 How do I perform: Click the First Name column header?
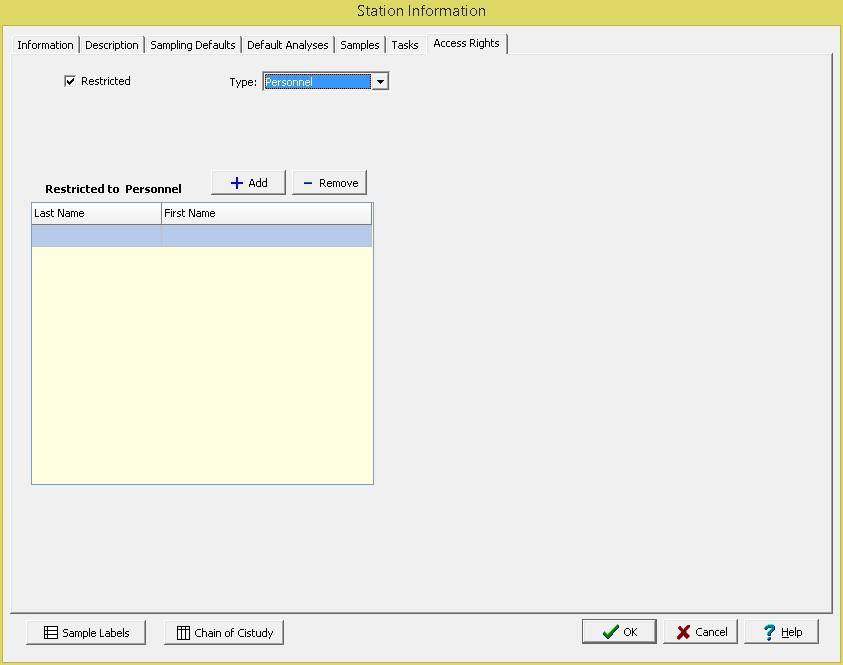point(266,213)
